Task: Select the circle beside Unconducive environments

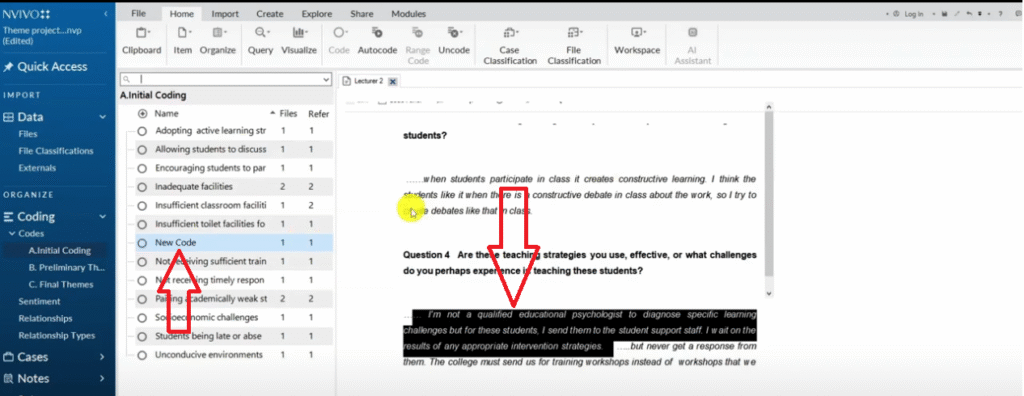Action: (x=142, y=355)
